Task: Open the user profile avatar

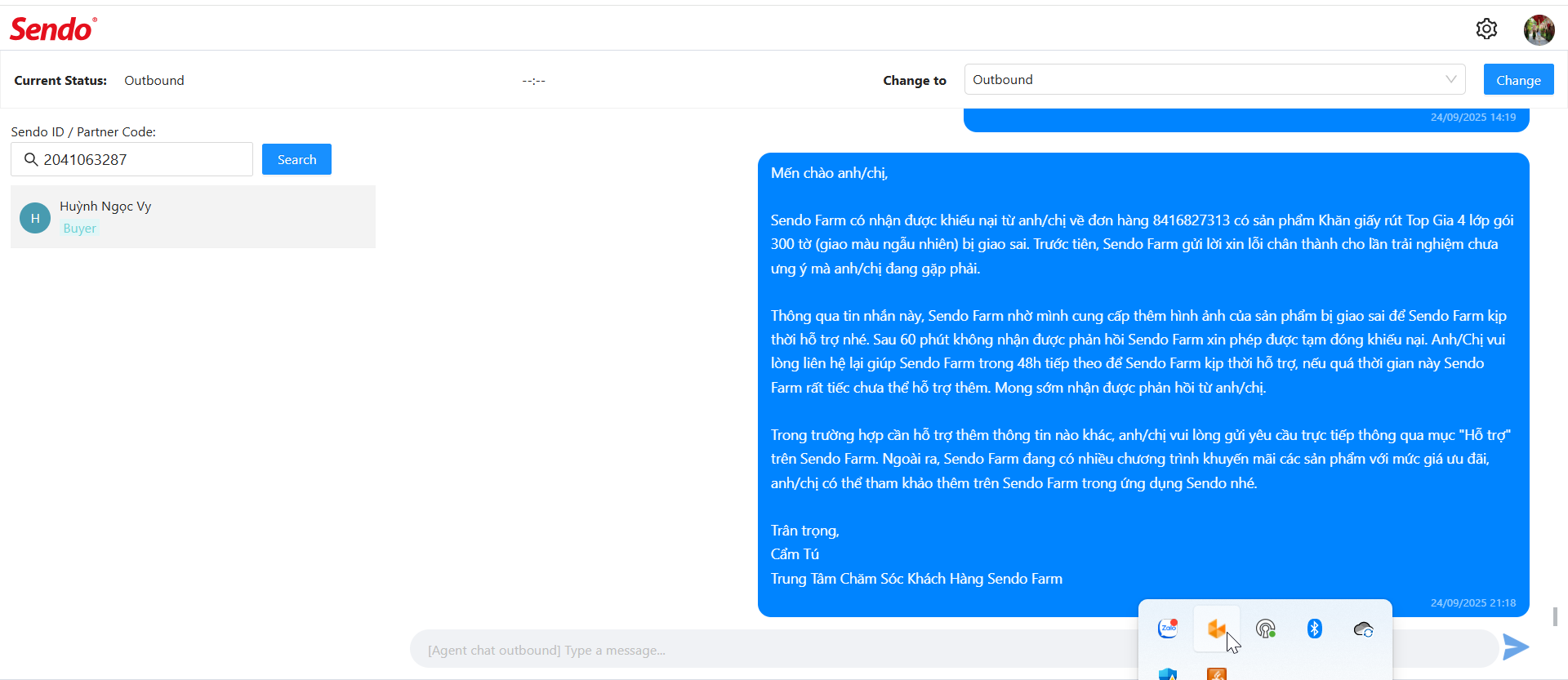Action: tap(1539, 29)
